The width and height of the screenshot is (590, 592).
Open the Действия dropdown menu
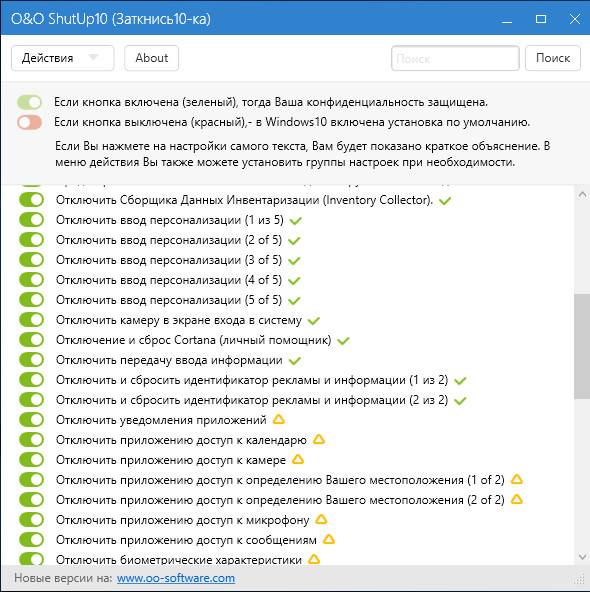[63, 58]
